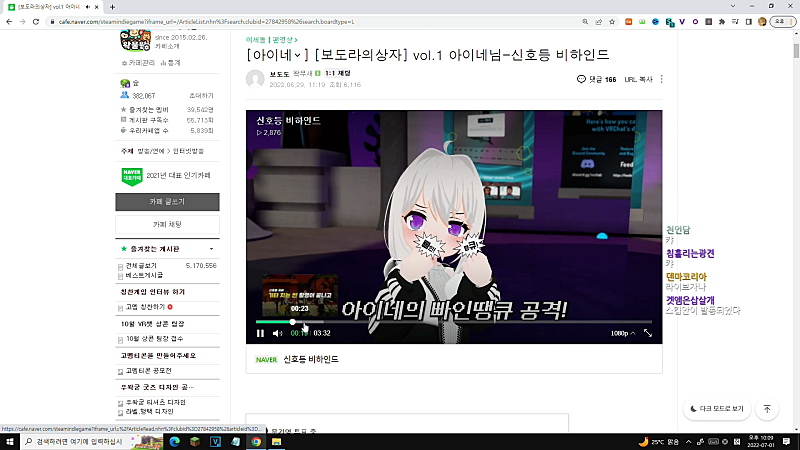Open the Windows Start menu
The height and width of the screenshot is (450, 800).
tap(10, 441)
